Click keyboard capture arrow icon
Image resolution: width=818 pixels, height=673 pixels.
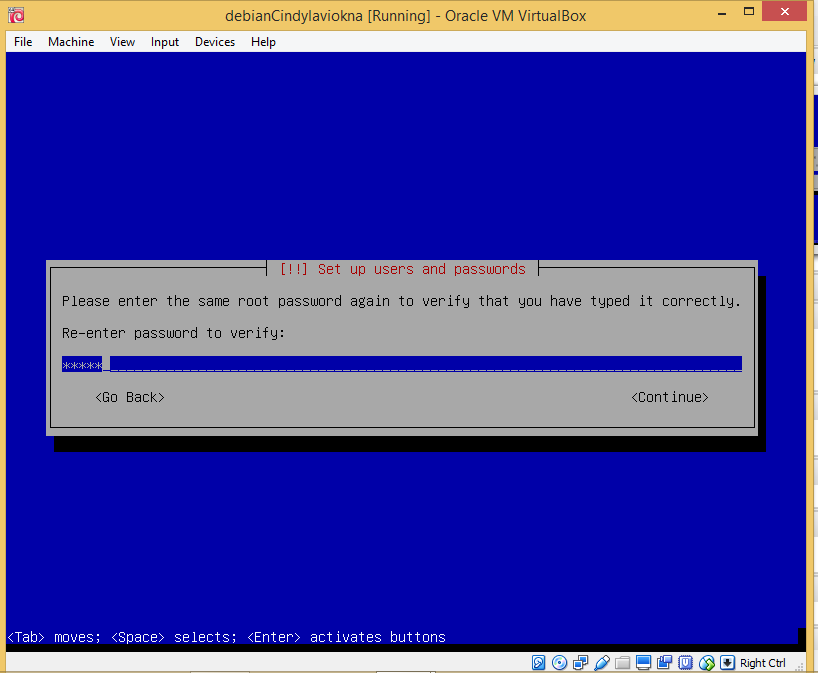[x=727, y=663]
